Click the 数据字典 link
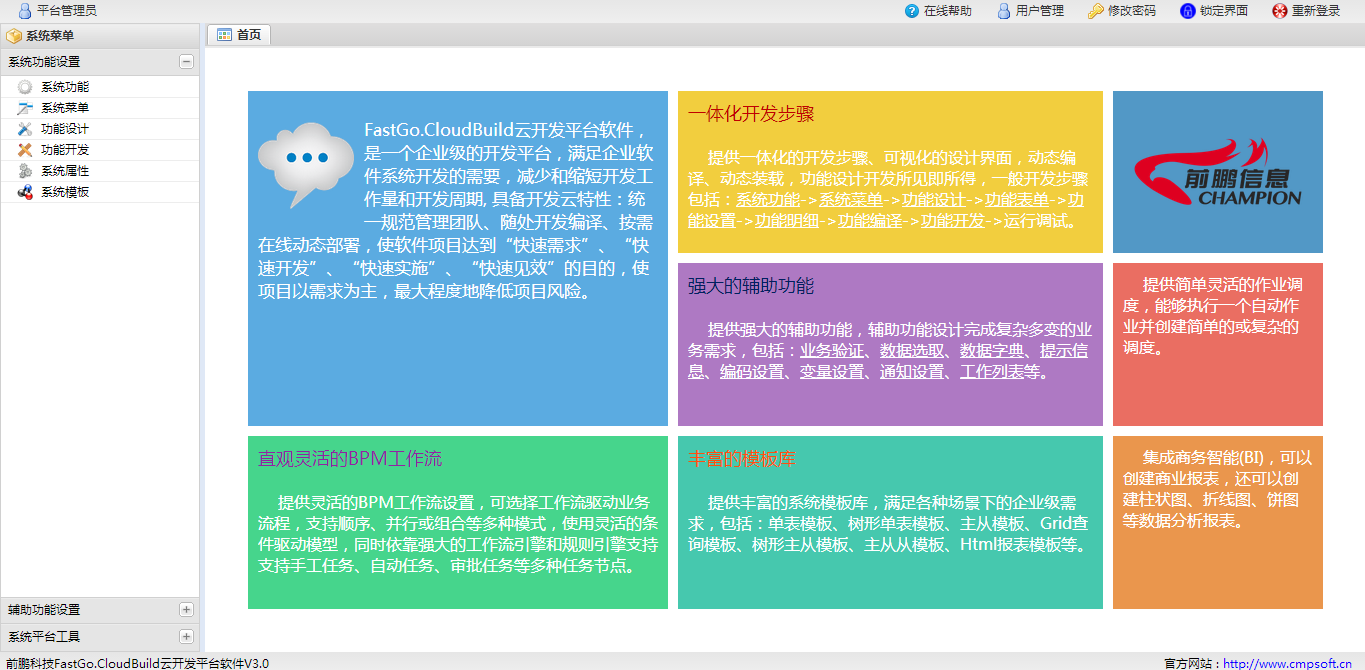 [992, 351]
